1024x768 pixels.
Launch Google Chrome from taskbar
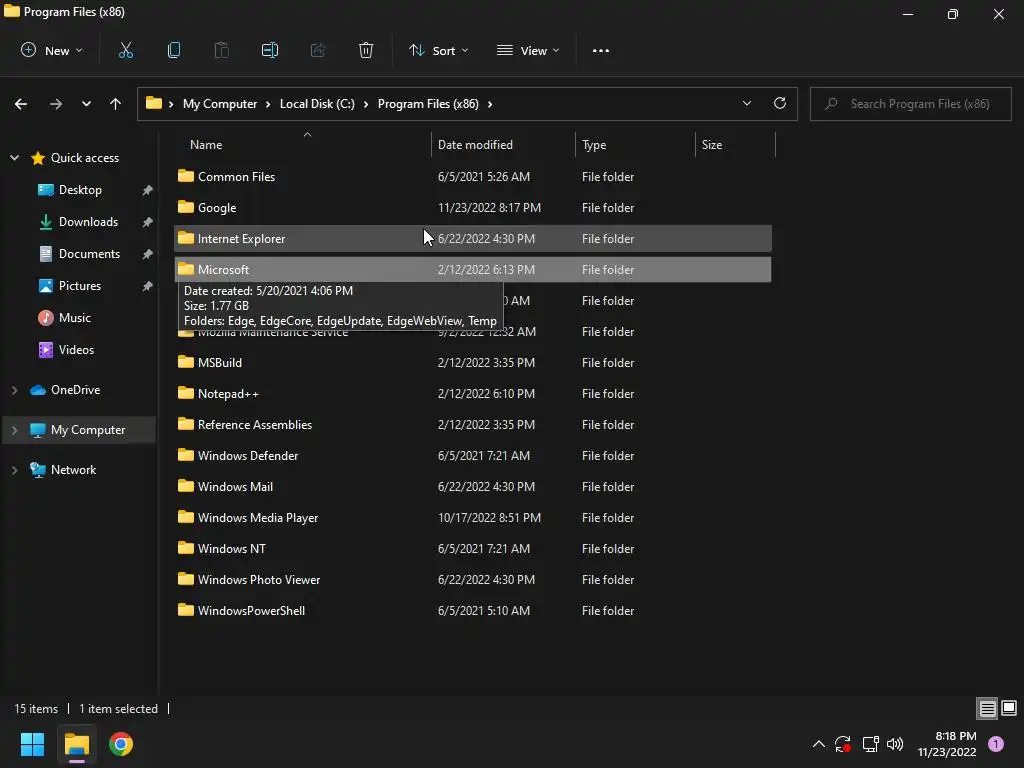(121, 744)
